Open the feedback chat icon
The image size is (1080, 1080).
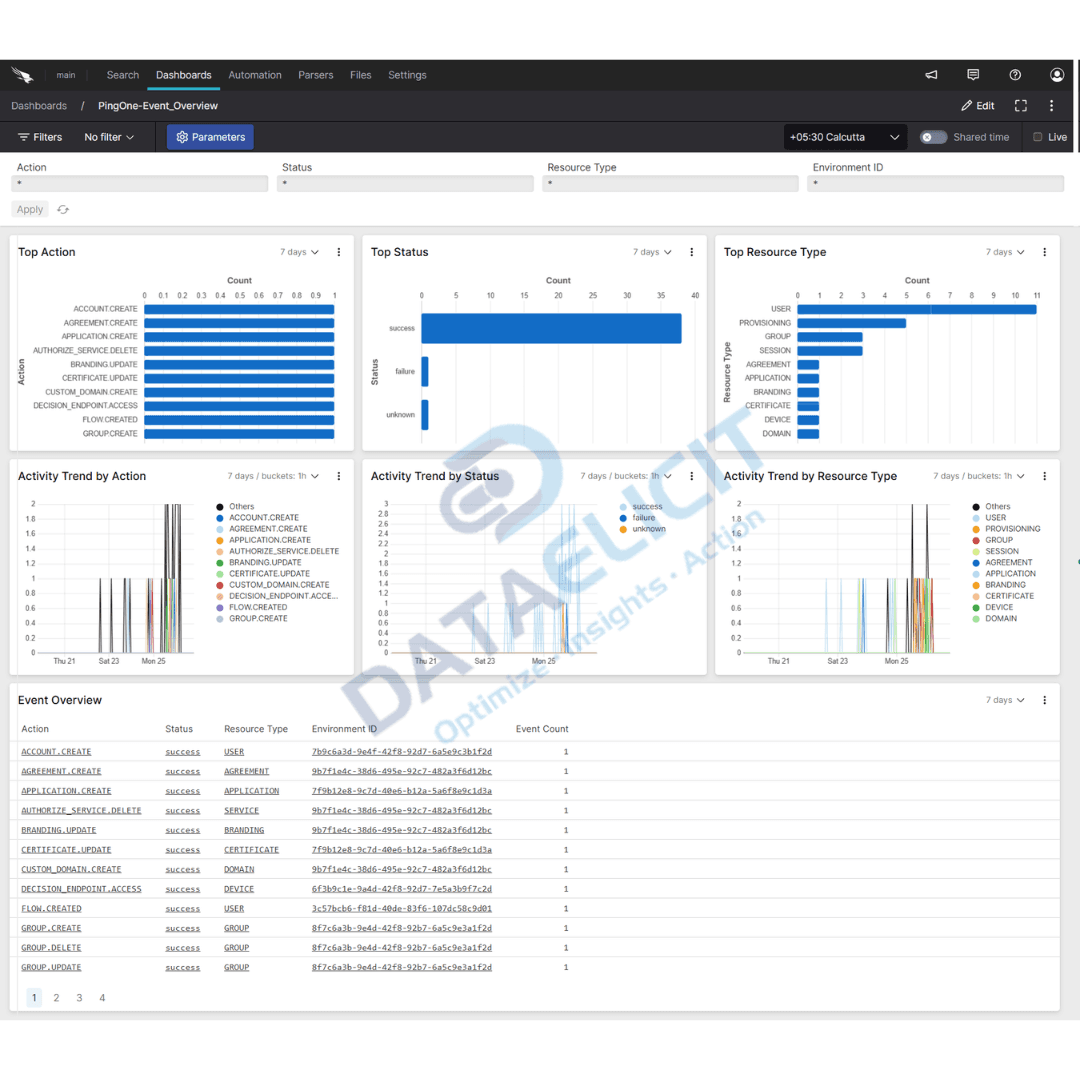coord(972,74)
